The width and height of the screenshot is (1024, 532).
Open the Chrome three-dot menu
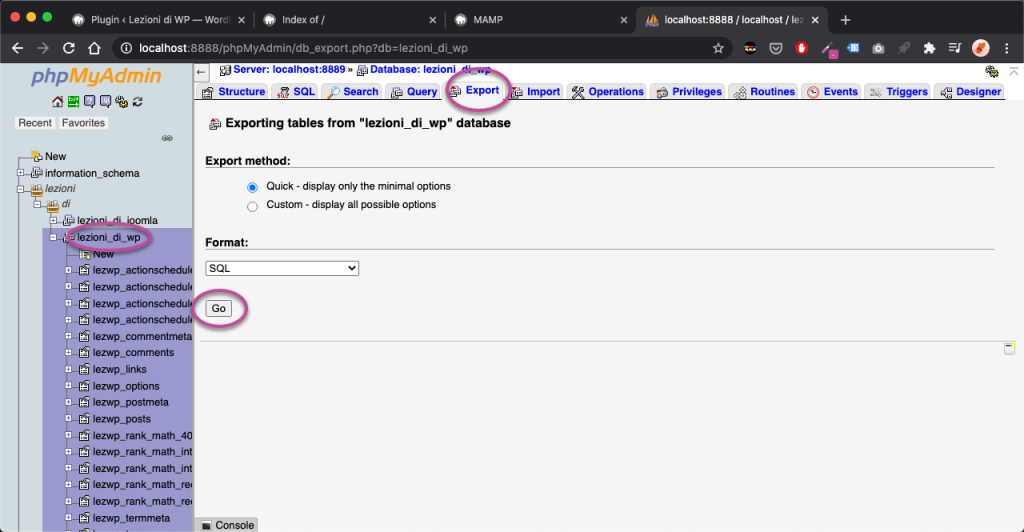click(1006, 48)
